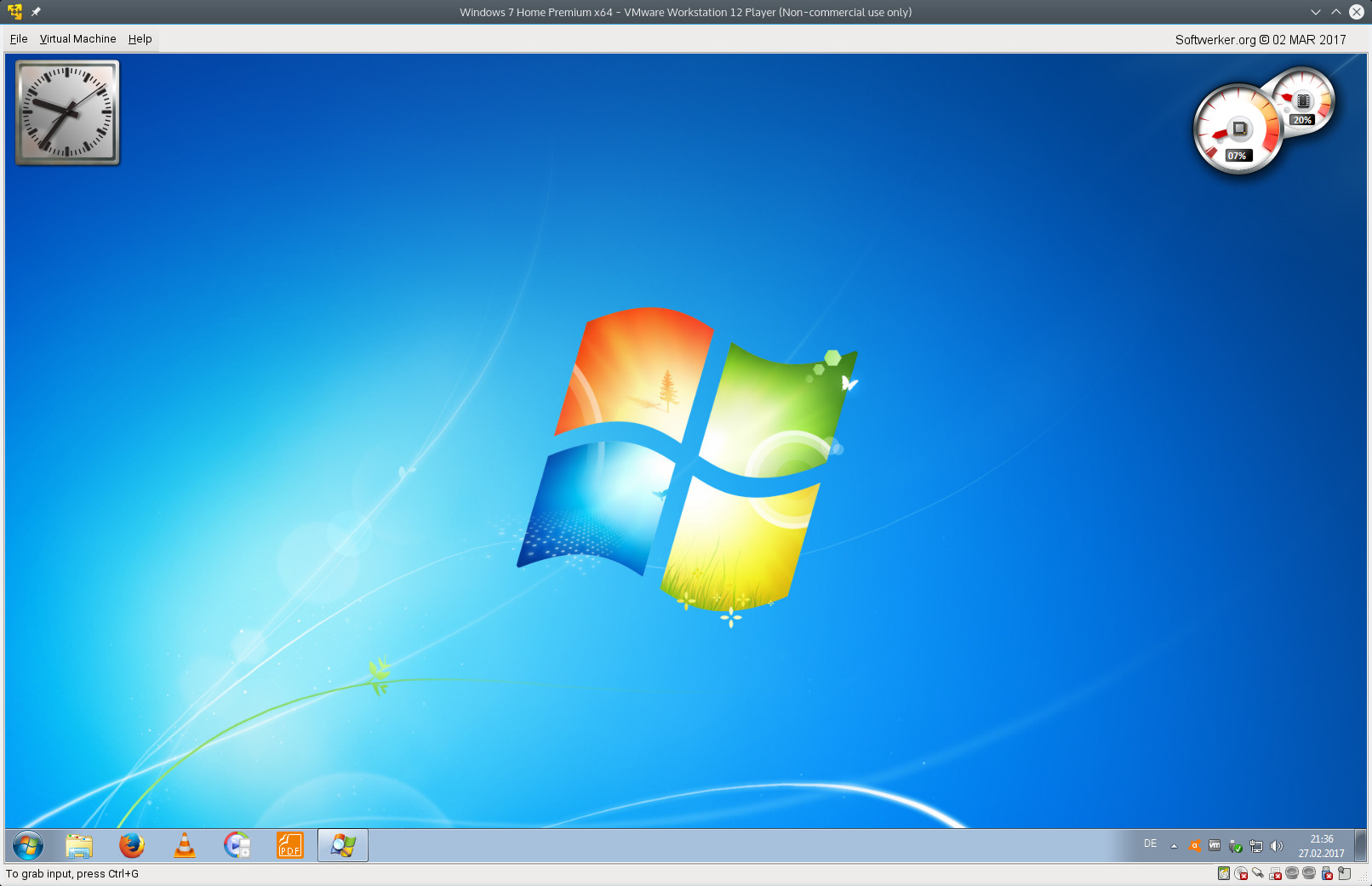Open the DE input language selector

pos(1150,843)
